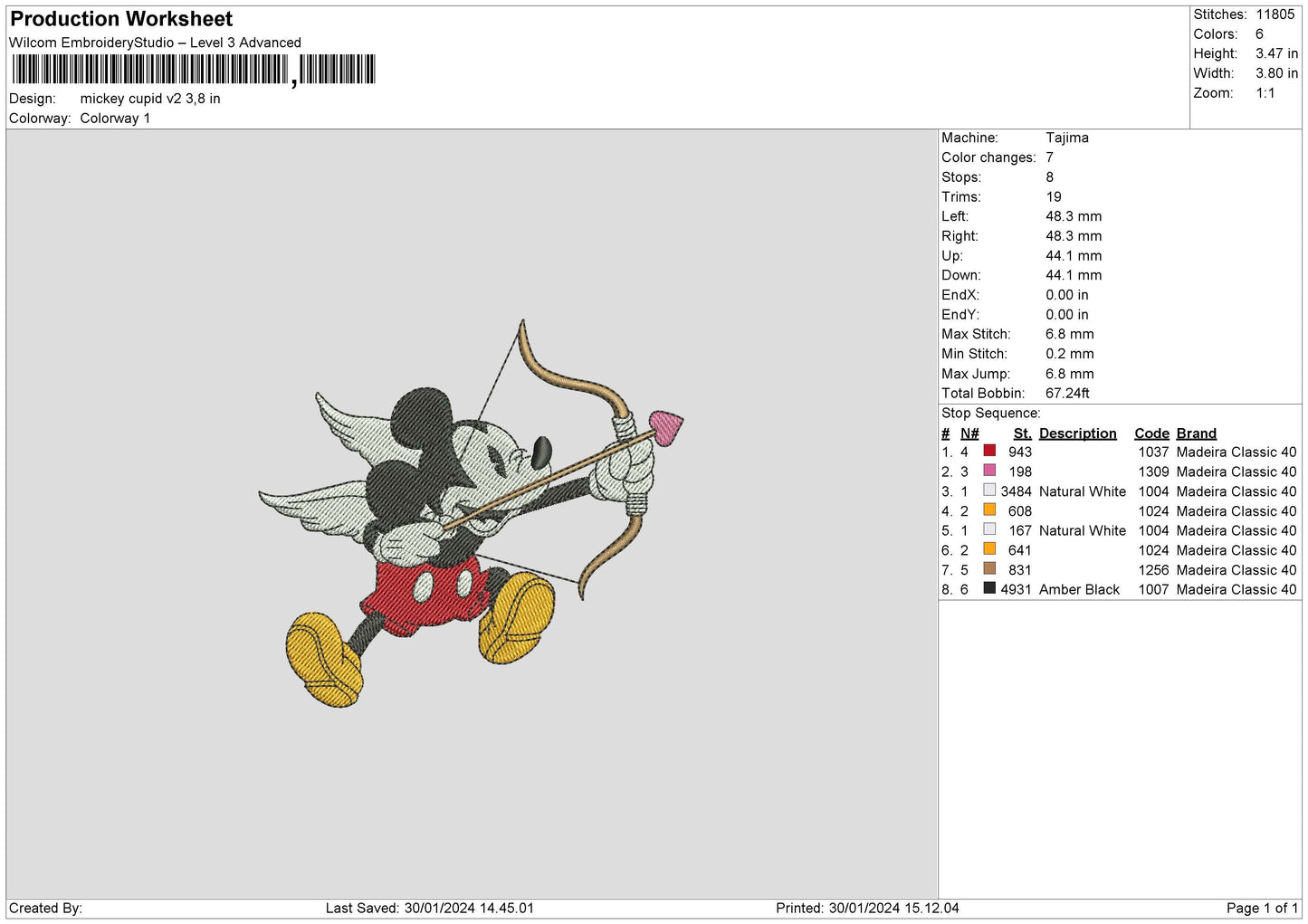Click stitch count '641' in row 6
This screenshot has width=1308, height=924.
coord(1020,550)
